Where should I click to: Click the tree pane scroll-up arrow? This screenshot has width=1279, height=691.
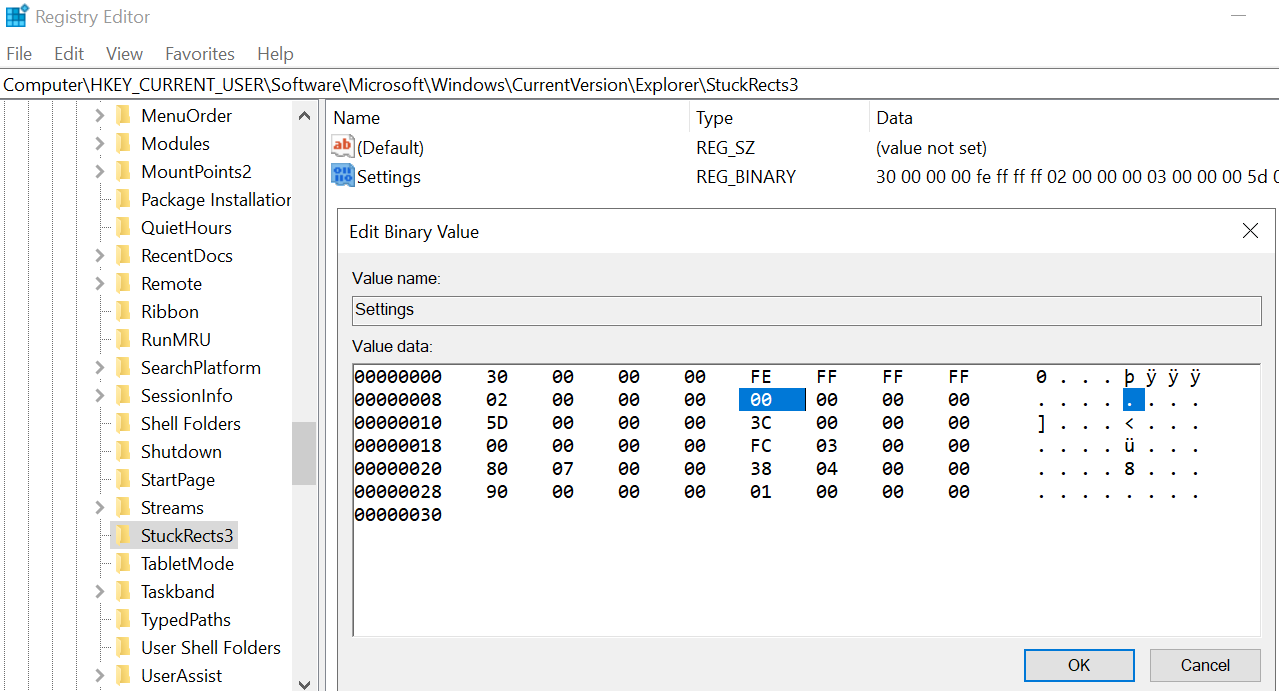pyautogui.click(x=305, y=116)
